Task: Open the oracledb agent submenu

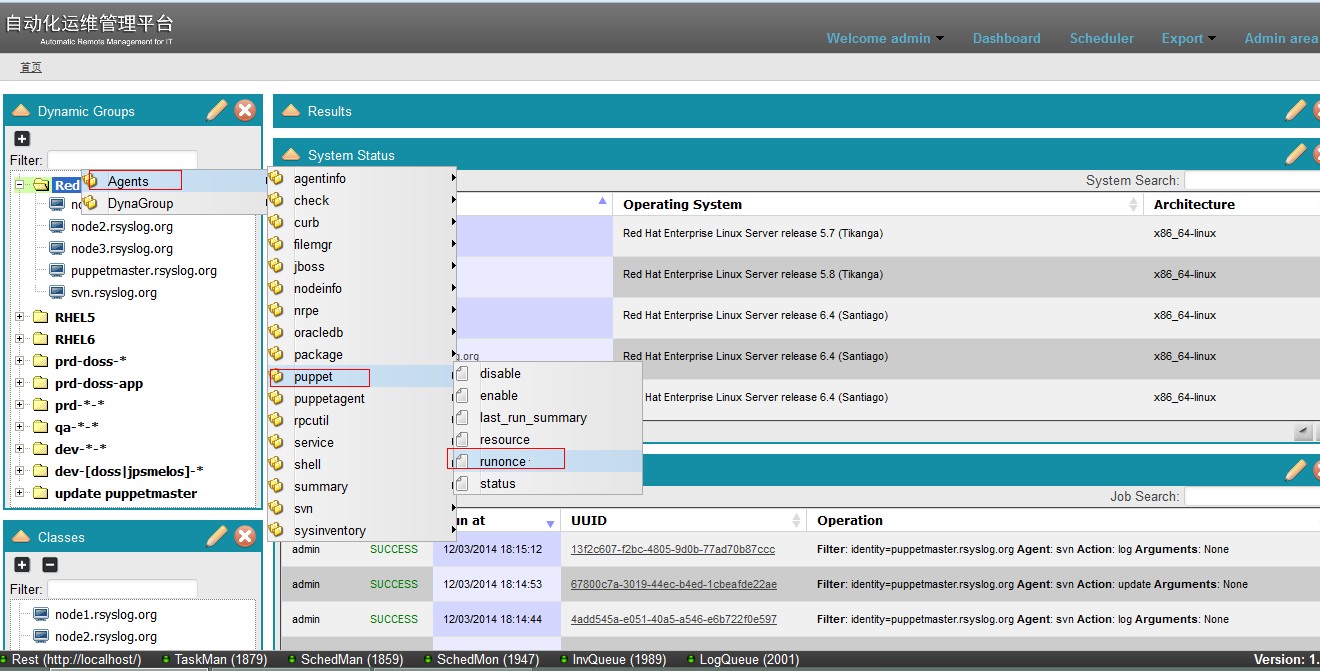Action: 361,332
